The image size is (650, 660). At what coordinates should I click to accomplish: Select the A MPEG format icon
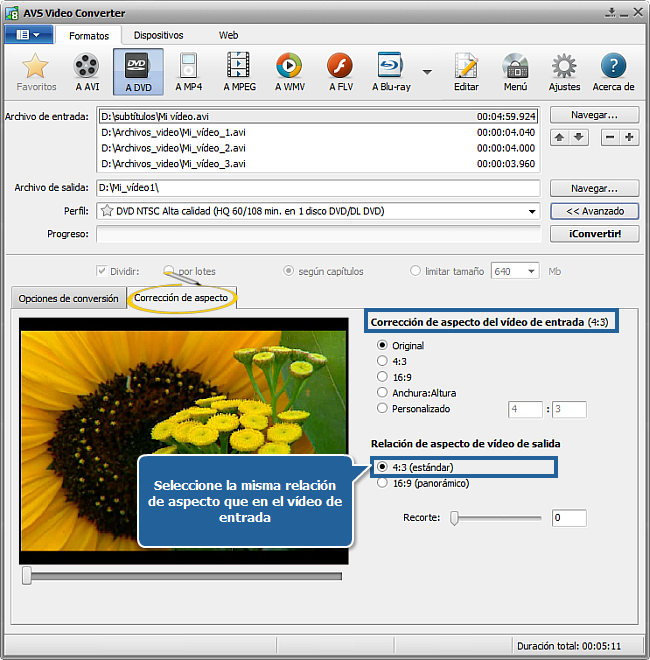(x=239, y=68)
